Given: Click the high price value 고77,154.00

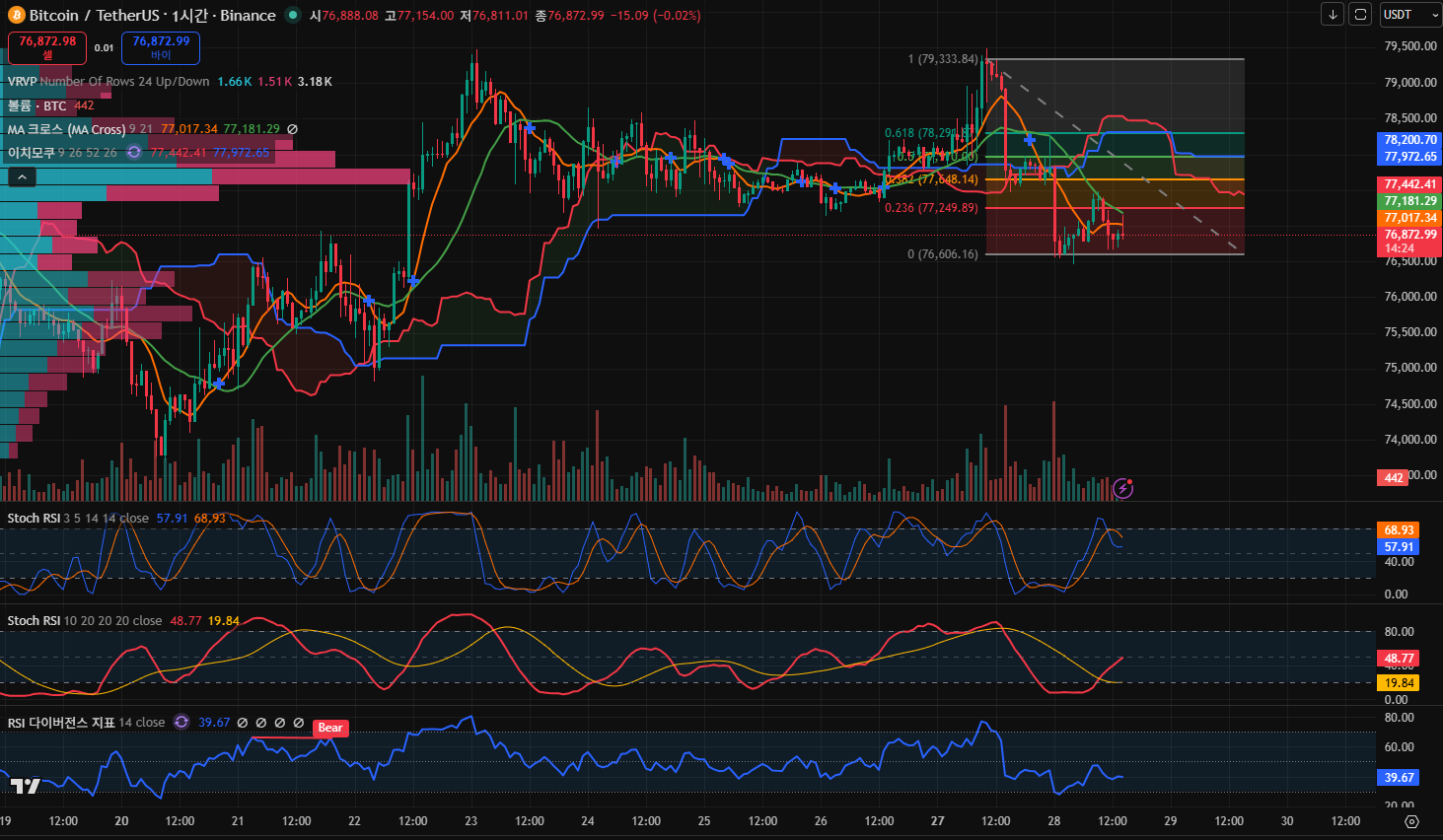Looking at the screenshot, I should [419, 16].
